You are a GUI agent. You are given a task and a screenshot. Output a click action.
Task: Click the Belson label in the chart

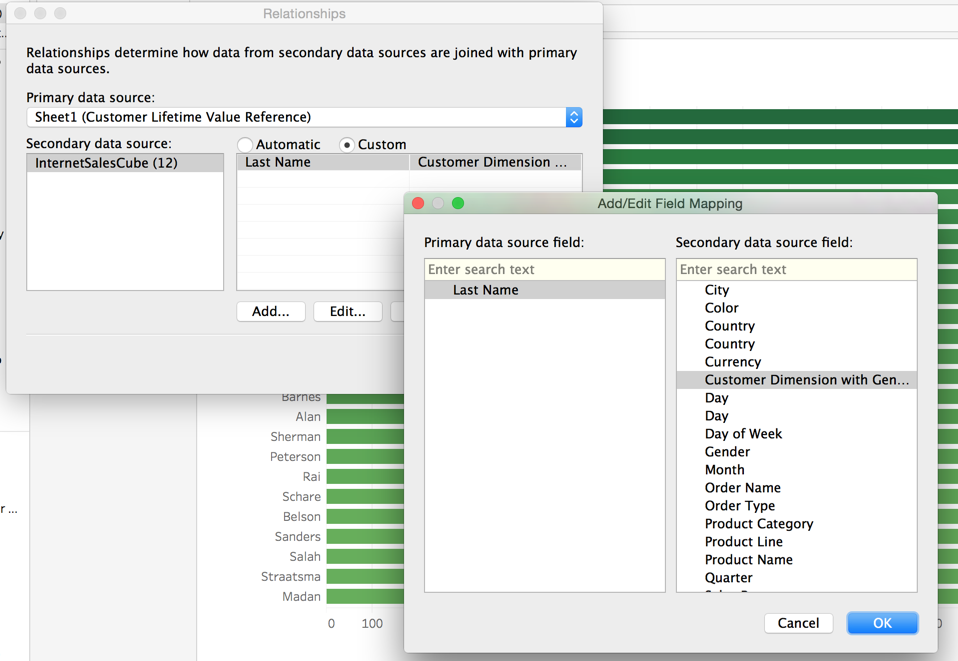pos(302,517)
